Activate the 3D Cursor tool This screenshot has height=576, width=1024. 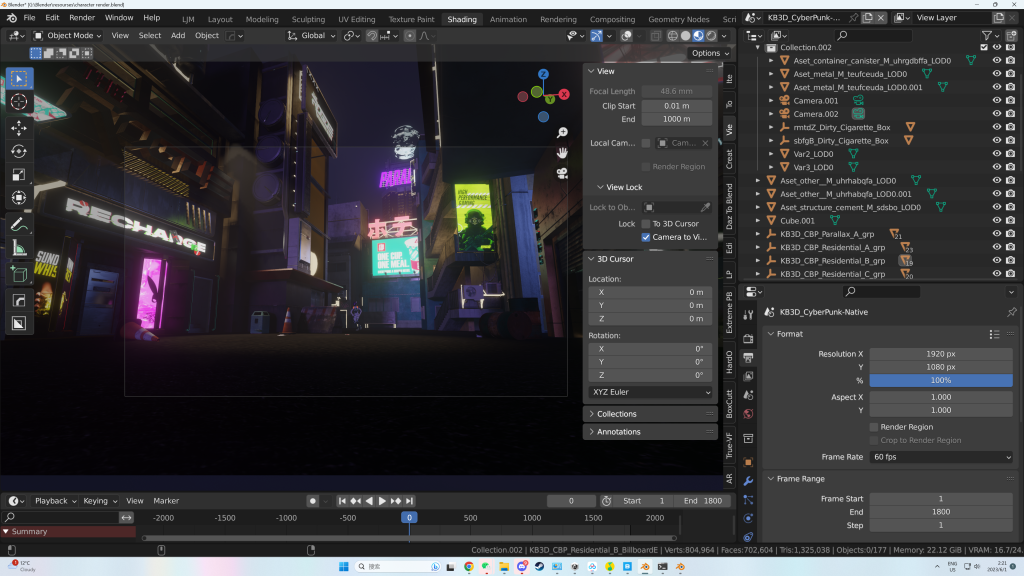pos(19,102)
